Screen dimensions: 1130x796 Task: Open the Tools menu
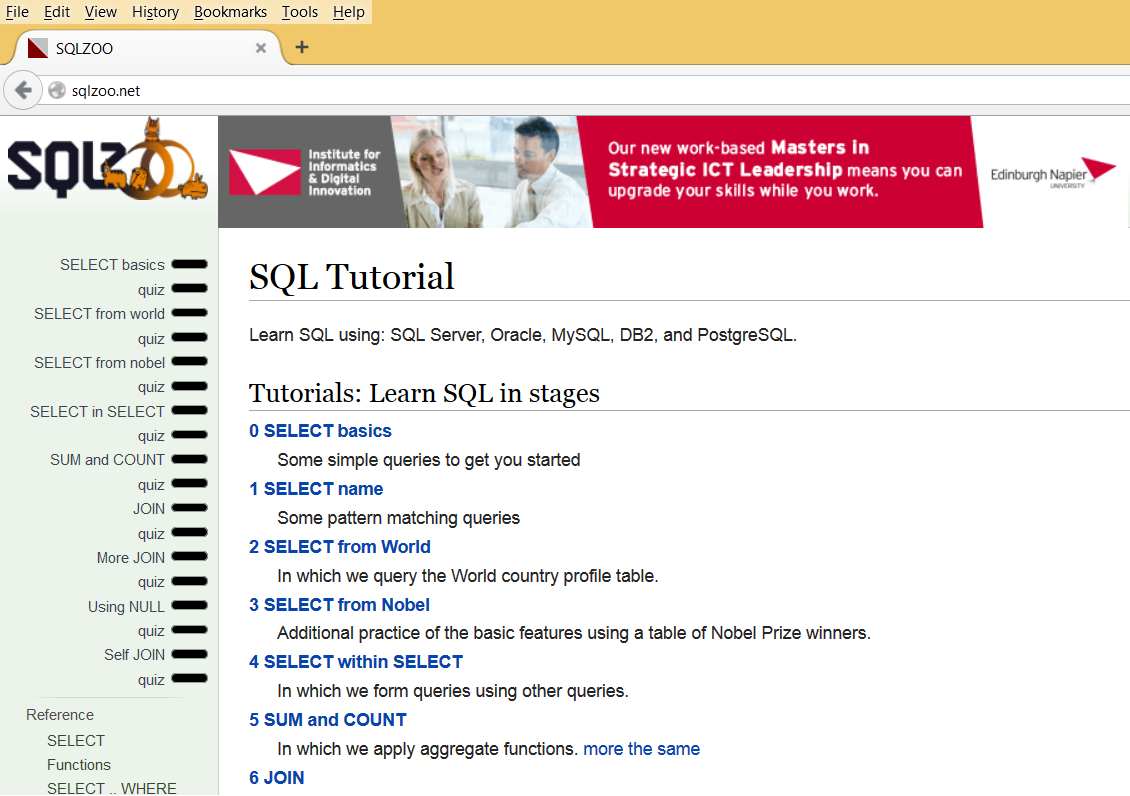(x=300, y=12)
